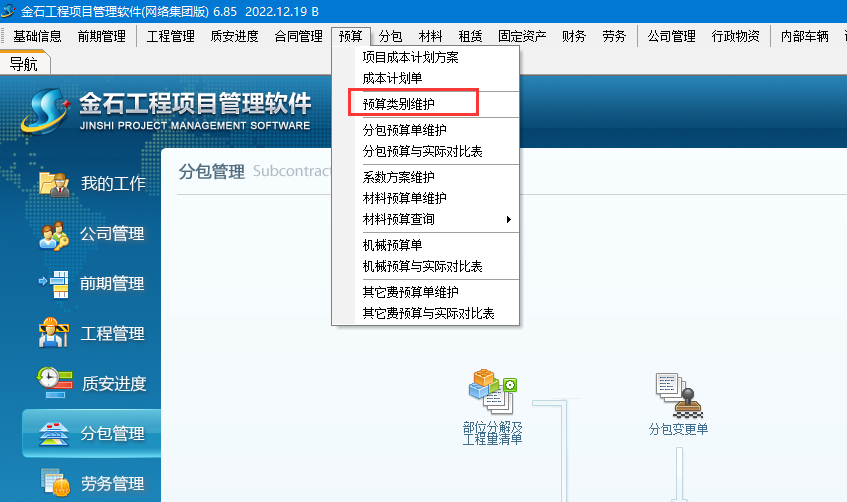847x502 pixels.
Task: Click the 我的工作 folder icon in sidebar
Action: [54, 183]
